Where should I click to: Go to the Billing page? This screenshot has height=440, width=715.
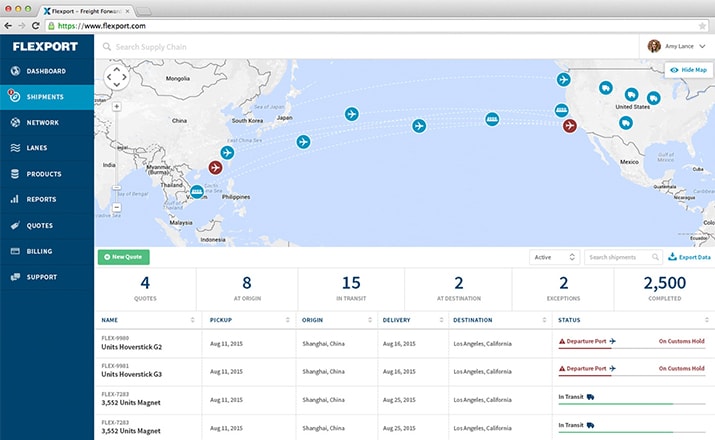[x=47, y=251]
